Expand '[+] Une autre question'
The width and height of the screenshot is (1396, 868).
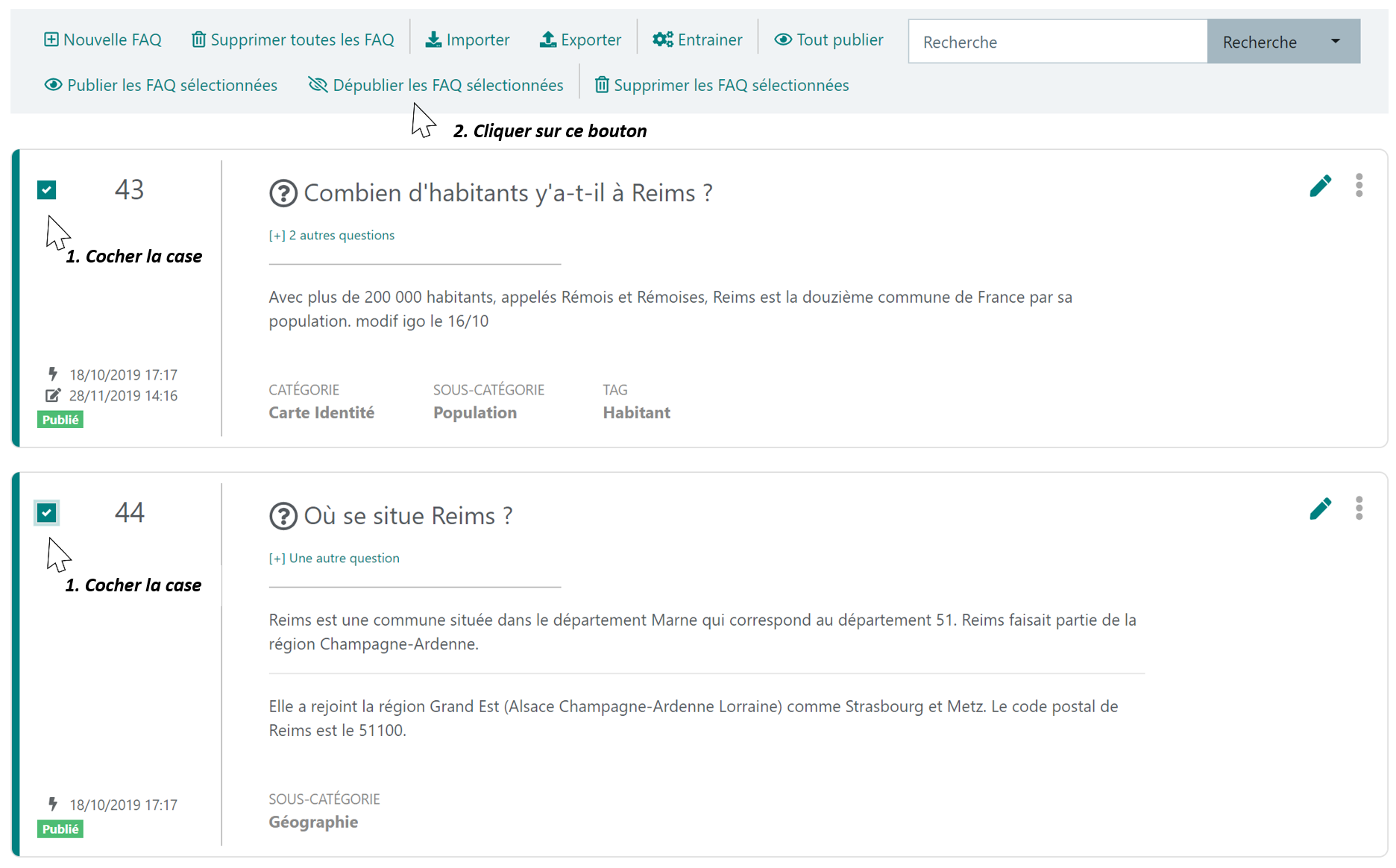[x=334, y=559]
